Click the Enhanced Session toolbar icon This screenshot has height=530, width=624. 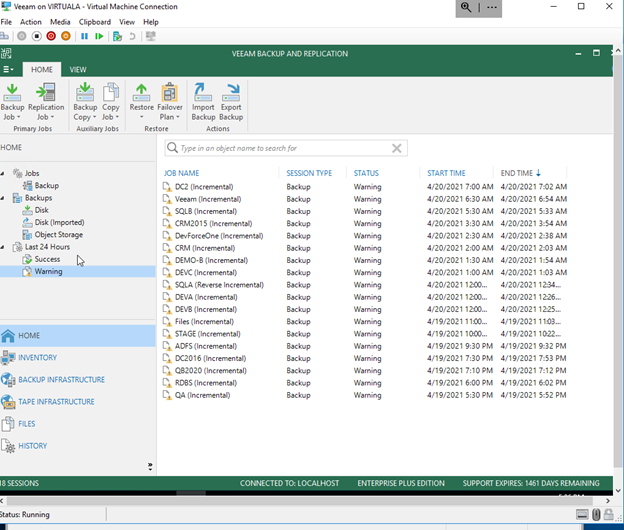click(150, 36)
